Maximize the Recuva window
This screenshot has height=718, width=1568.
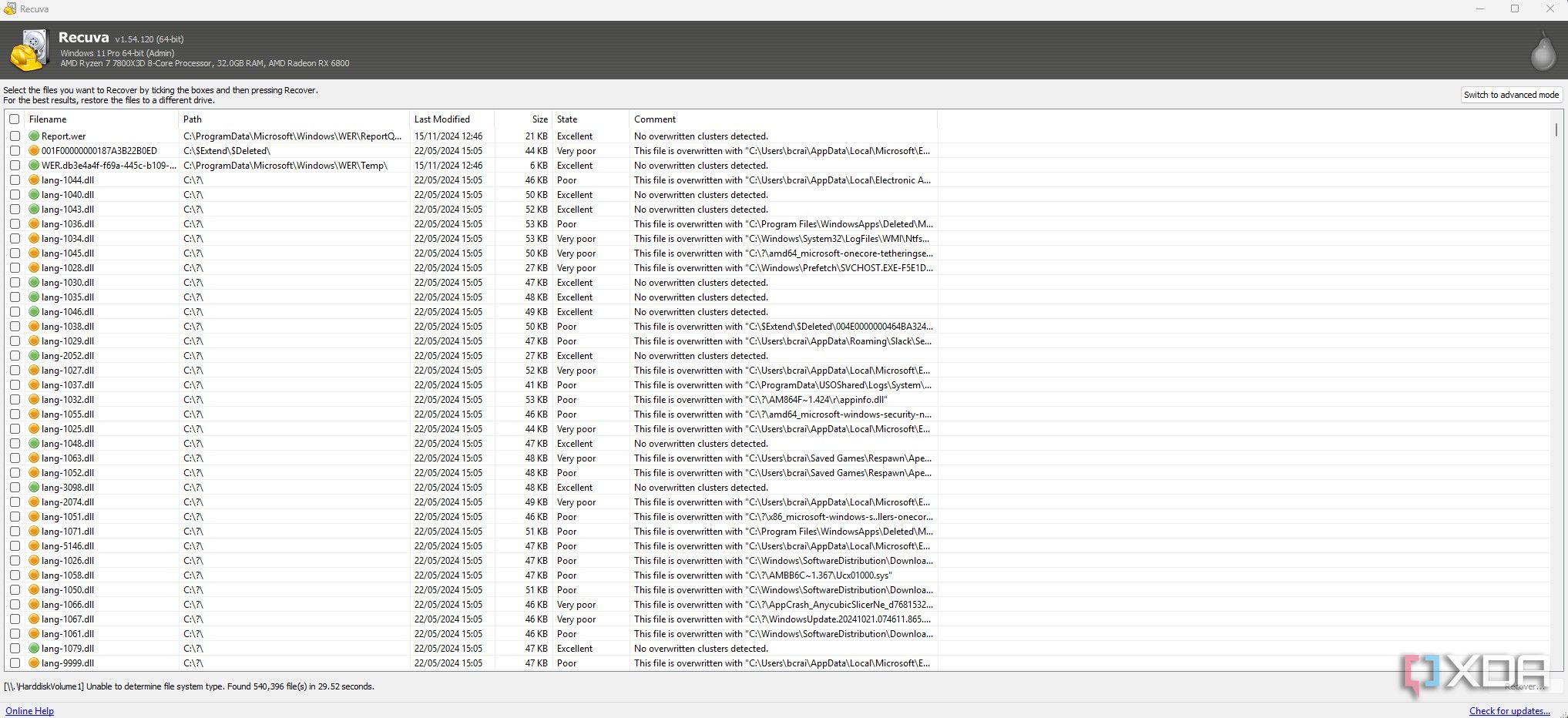click(1514, 9)
